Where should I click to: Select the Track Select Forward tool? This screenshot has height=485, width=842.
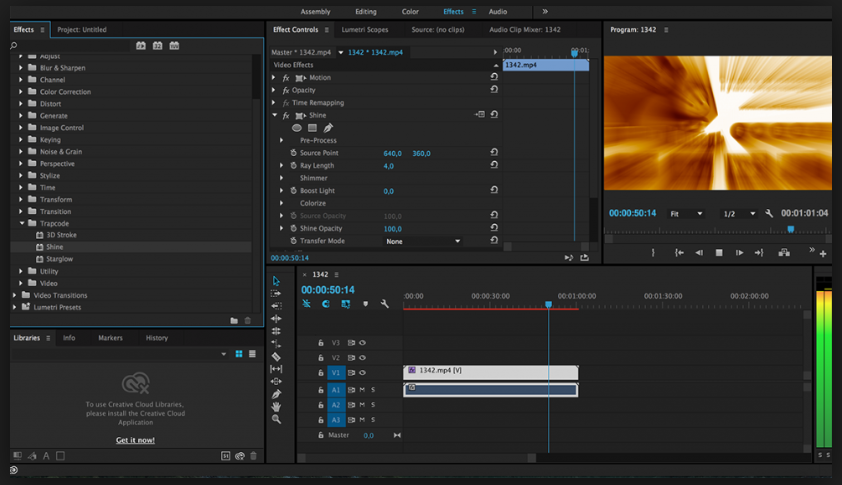(x=276, y=293)
